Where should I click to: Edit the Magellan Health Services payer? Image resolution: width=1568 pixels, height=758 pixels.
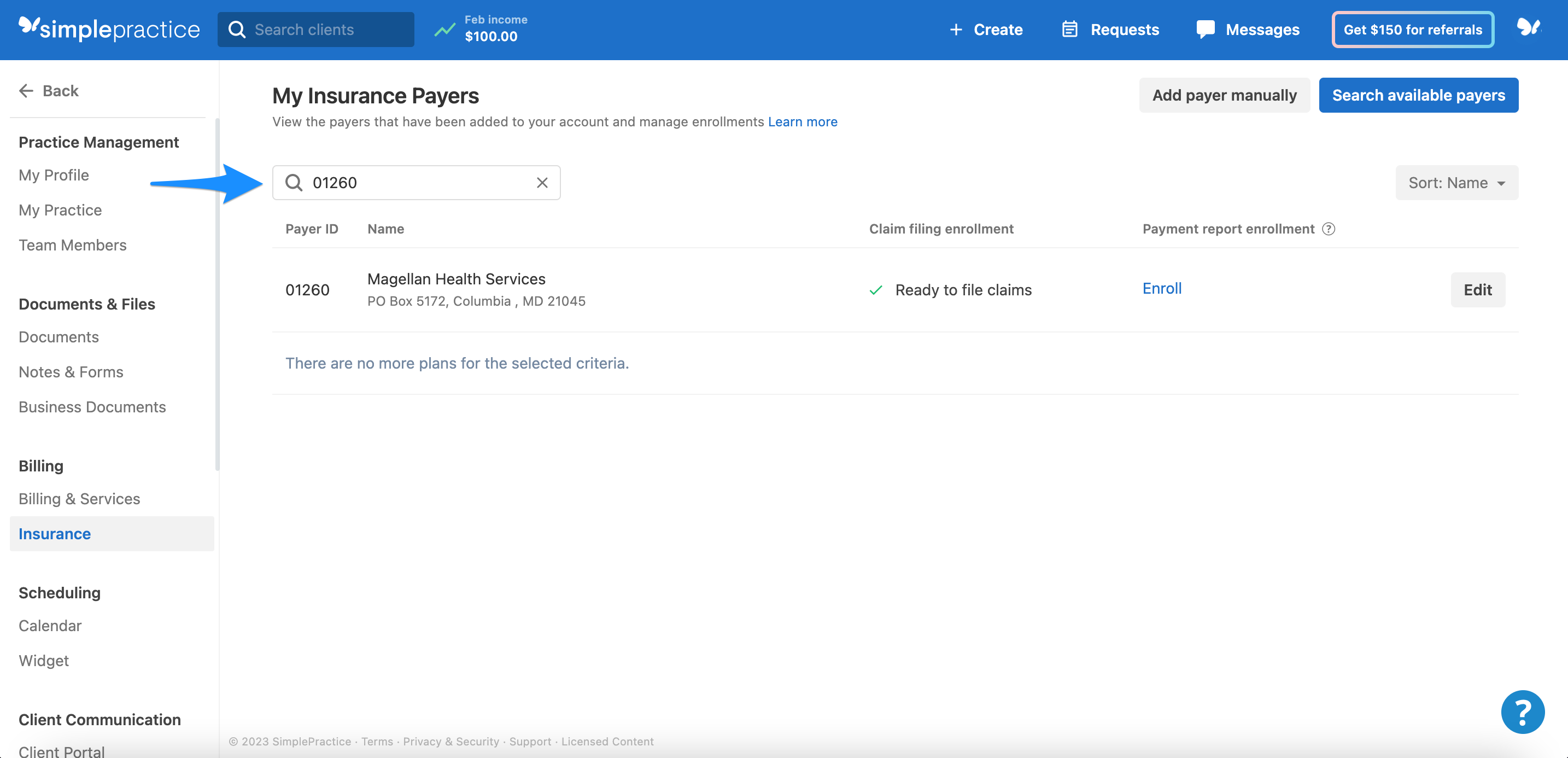(1478, 290)
